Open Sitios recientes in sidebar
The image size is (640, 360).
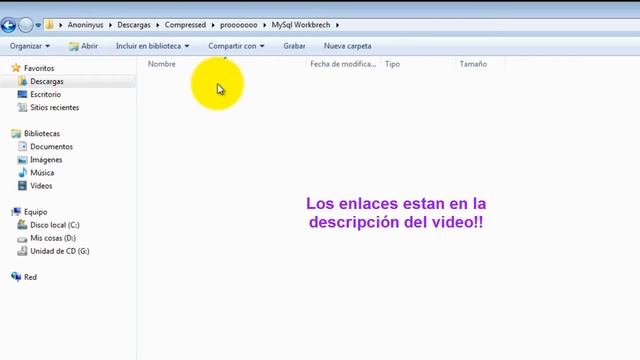pos(54,107)
